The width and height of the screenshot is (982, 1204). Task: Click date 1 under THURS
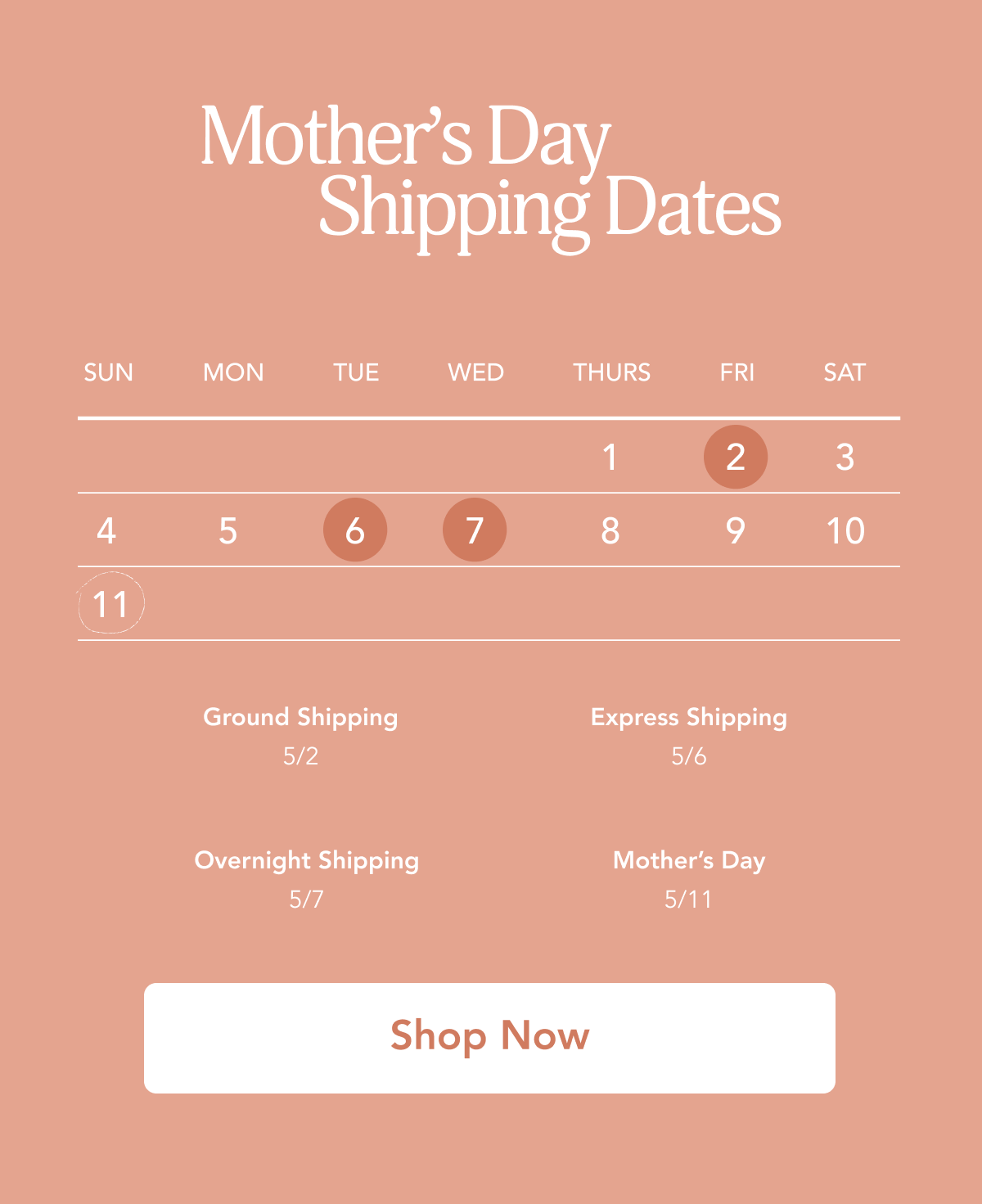[x=610, y=457]
